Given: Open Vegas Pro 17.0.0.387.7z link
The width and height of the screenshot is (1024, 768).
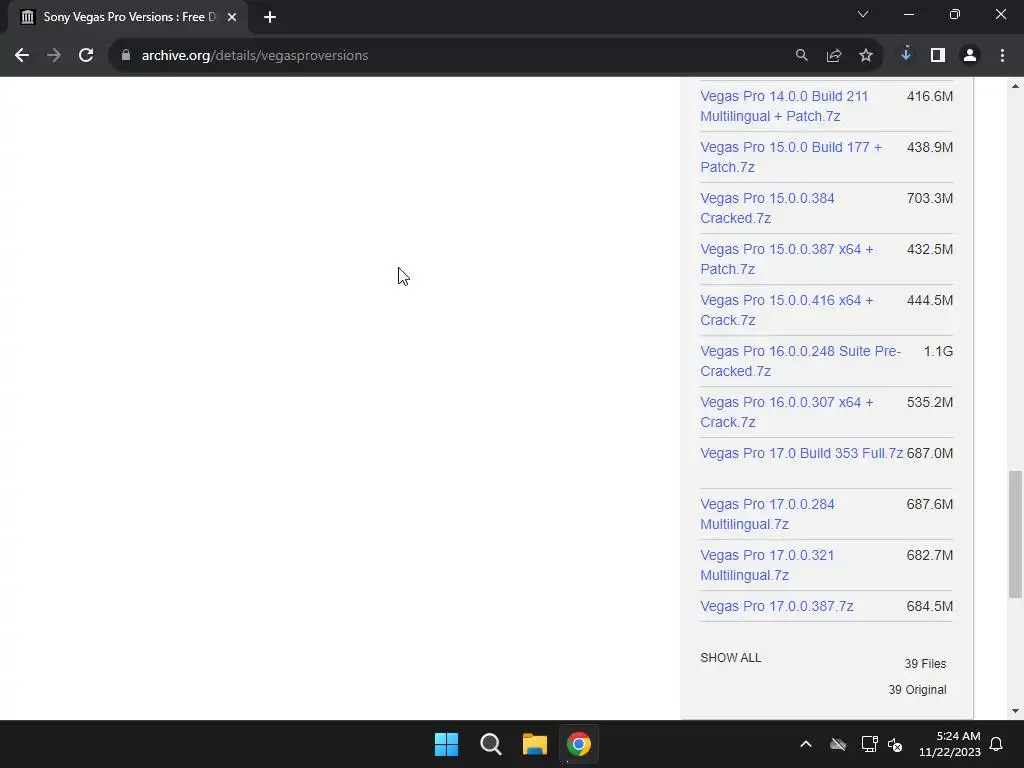Looking at the screenshot, I should pyautogui.click(x=776, y=606).
